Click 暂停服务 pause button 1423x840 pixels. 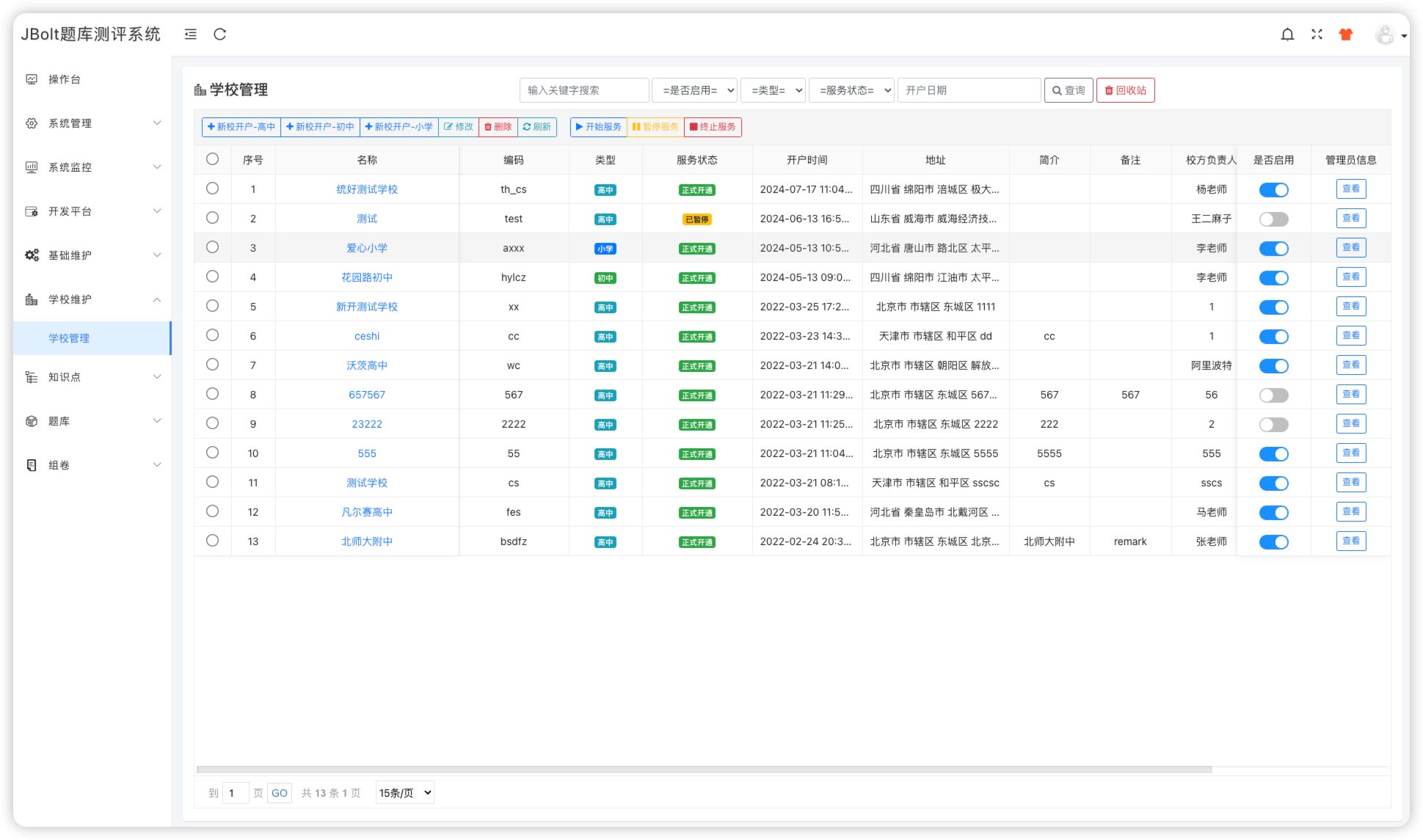(x=656, y=127)
